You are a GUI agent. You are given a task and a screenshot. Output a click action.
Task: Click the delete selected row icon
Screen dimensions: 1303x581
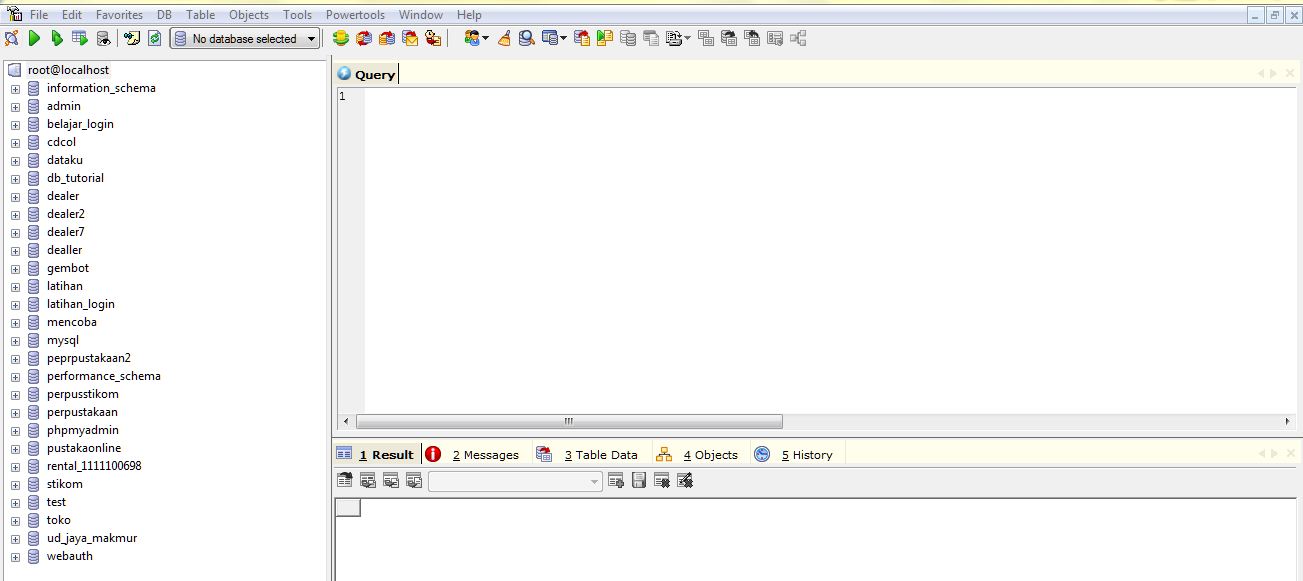[x=662, y=481]
